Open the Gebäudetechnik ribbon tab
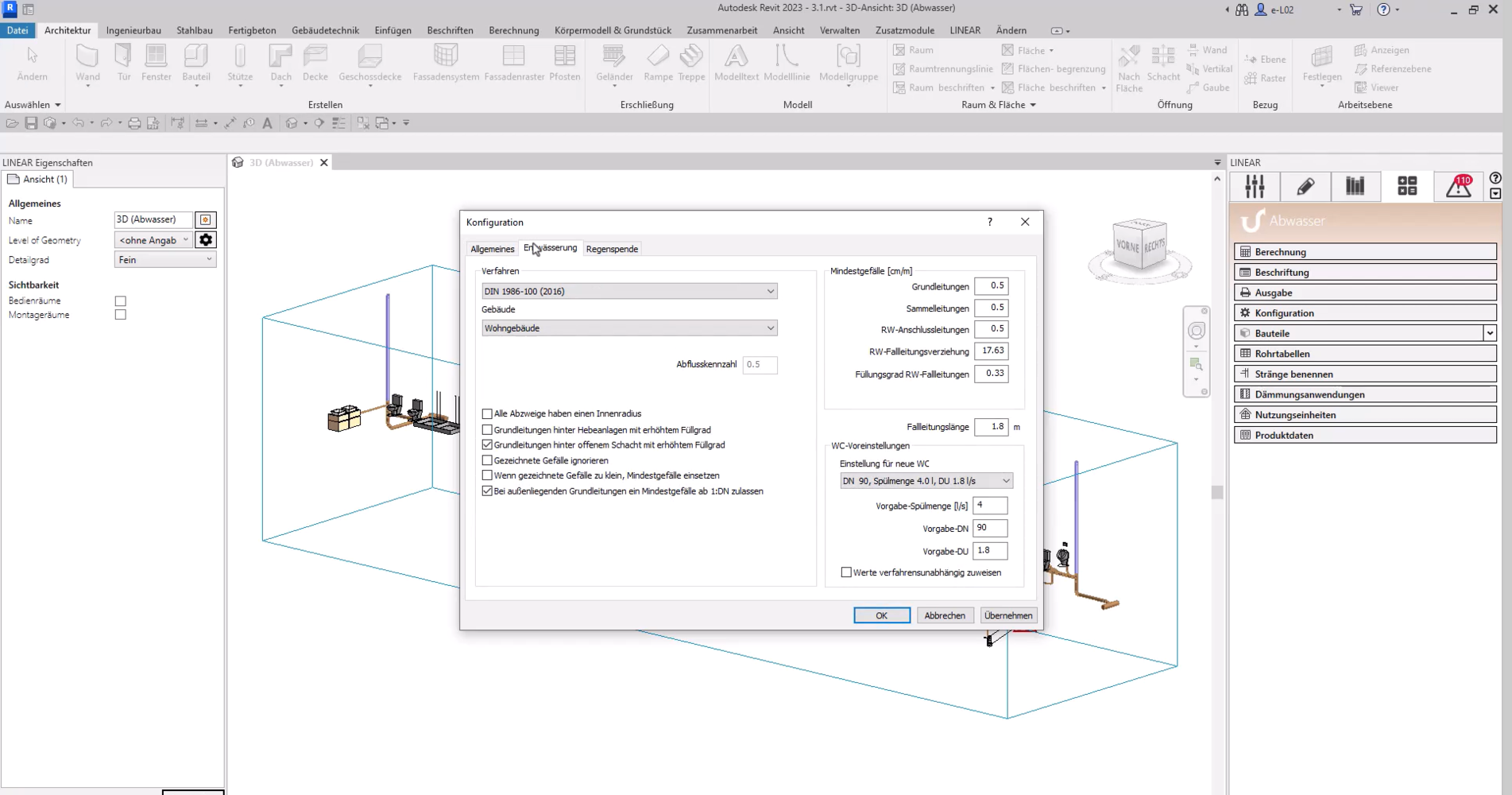 325,30
